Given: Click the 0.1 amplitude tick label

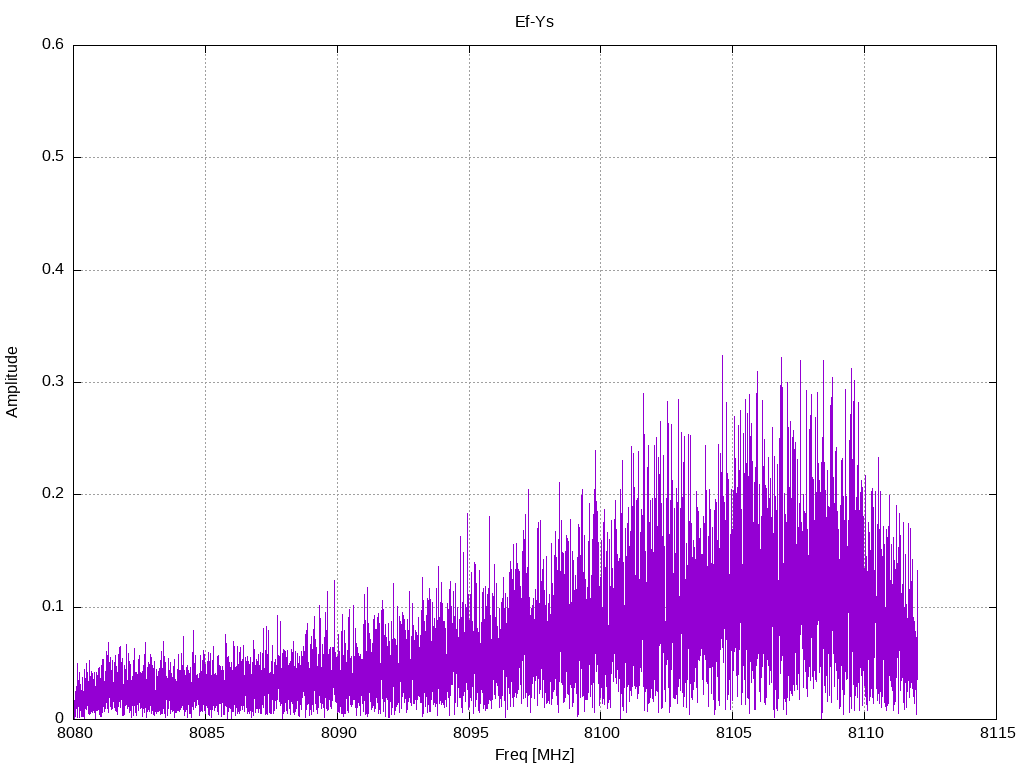Looking at the screenshot, I should (x=53, y=607).
